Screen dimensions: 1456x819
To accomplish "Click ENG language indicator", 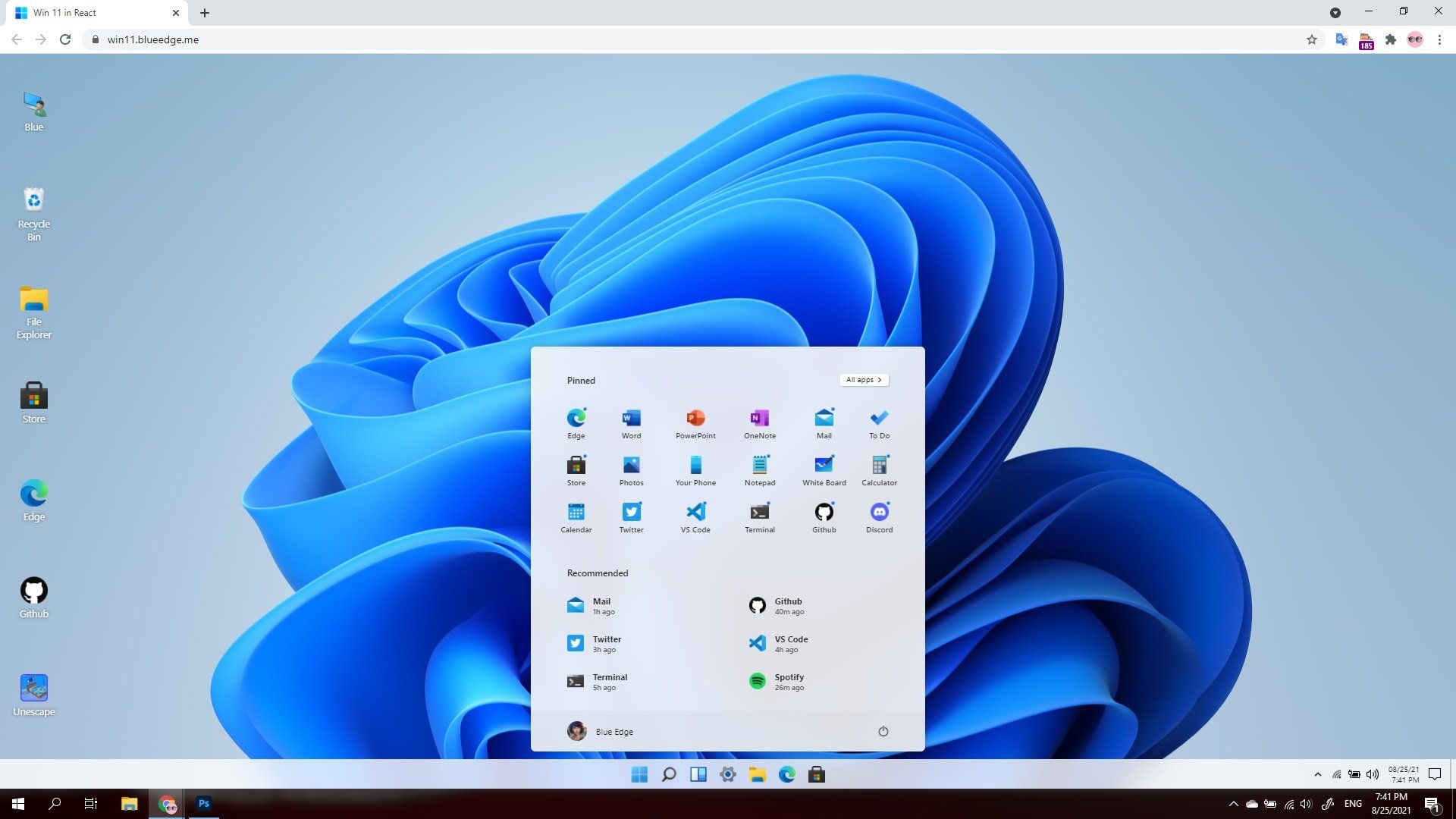I will [x=1353, y=804].
